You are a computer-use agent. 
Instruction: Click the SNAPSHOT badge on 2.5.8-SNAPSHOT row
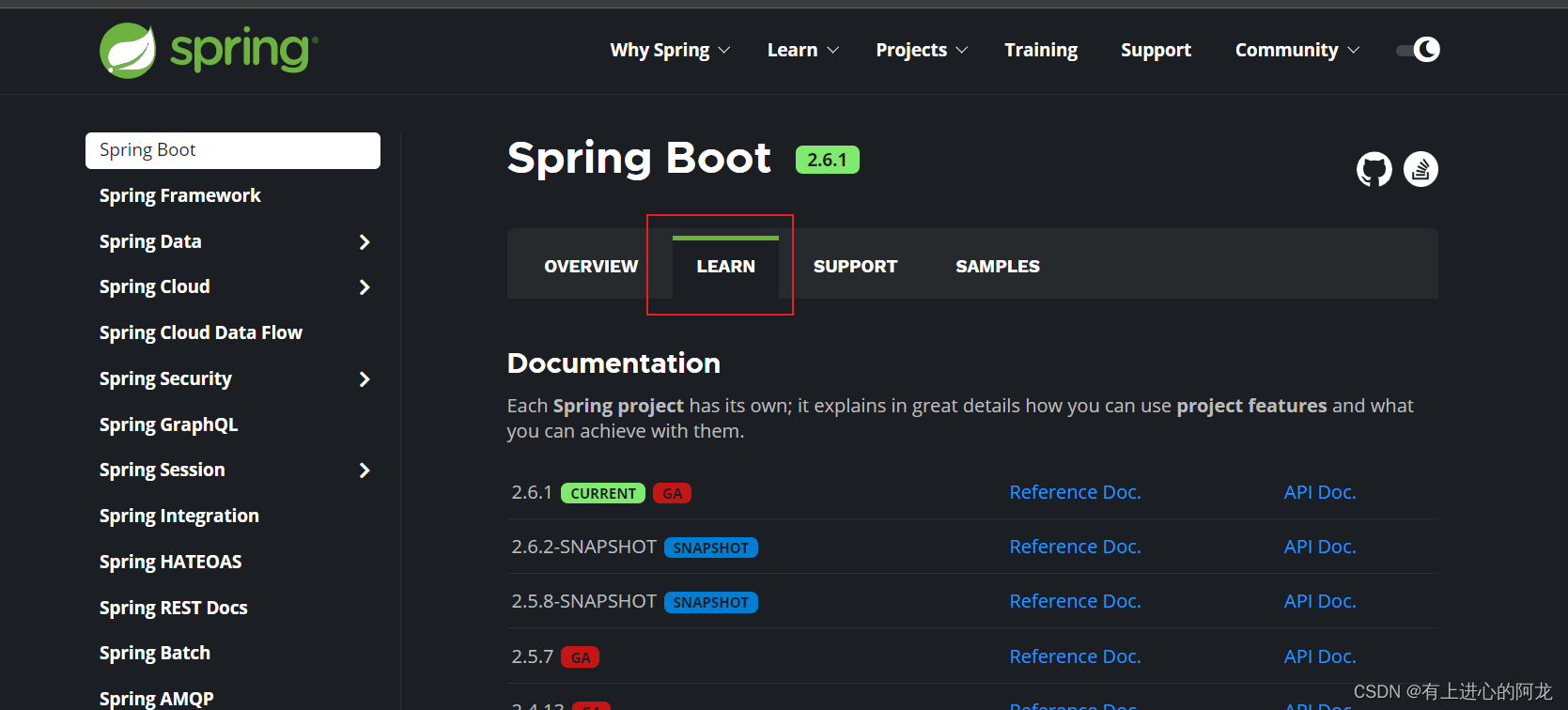pos(711,602)
